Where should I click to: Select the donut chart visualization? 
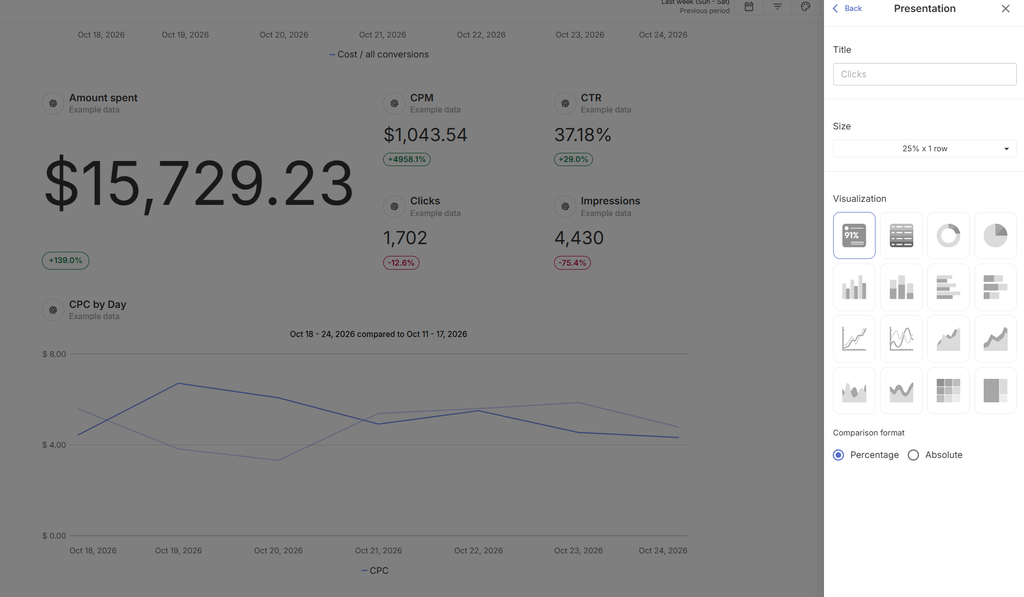click(948, 235)
